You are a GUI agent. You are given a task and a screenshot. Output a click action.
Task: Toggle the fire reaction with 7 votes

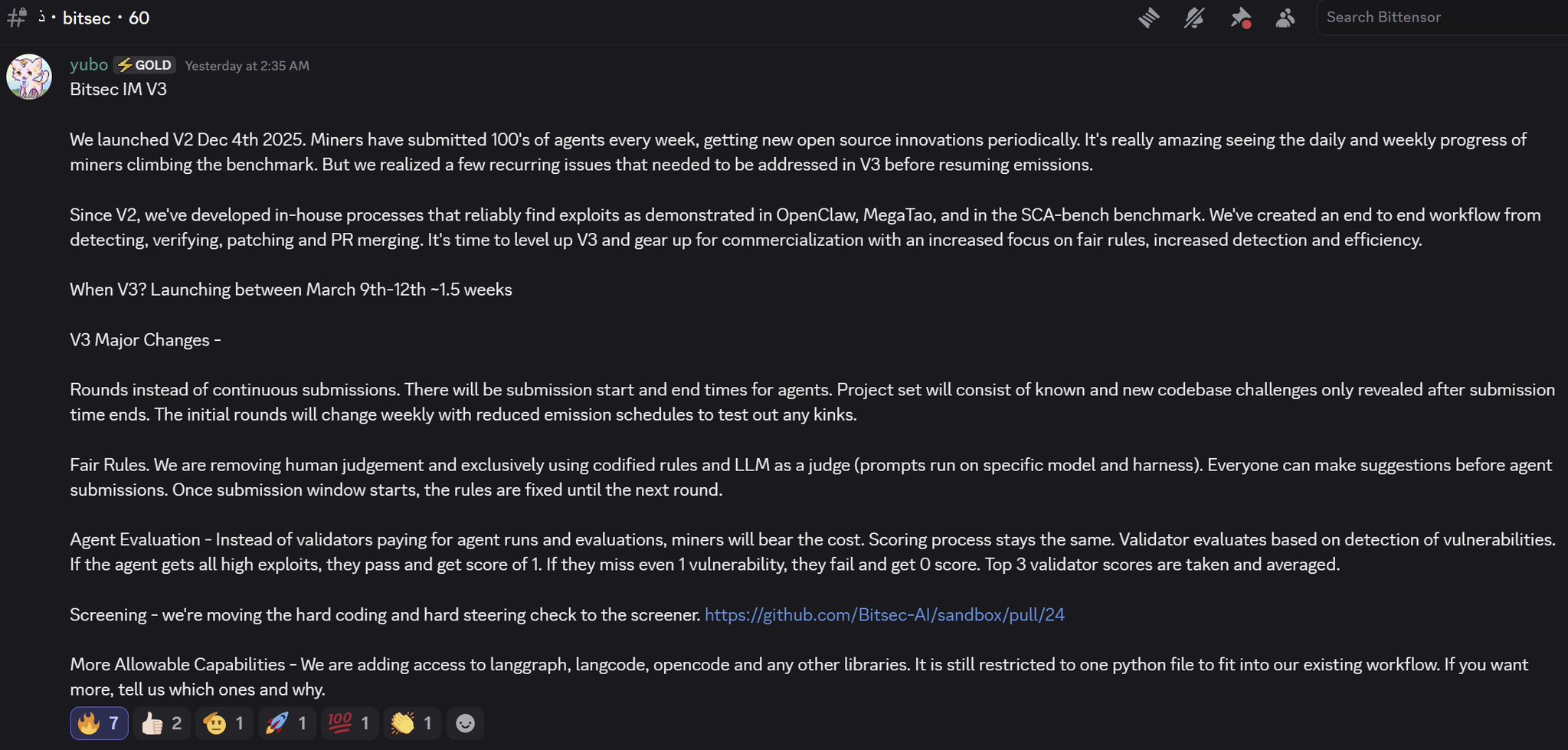tap(99, 723)
